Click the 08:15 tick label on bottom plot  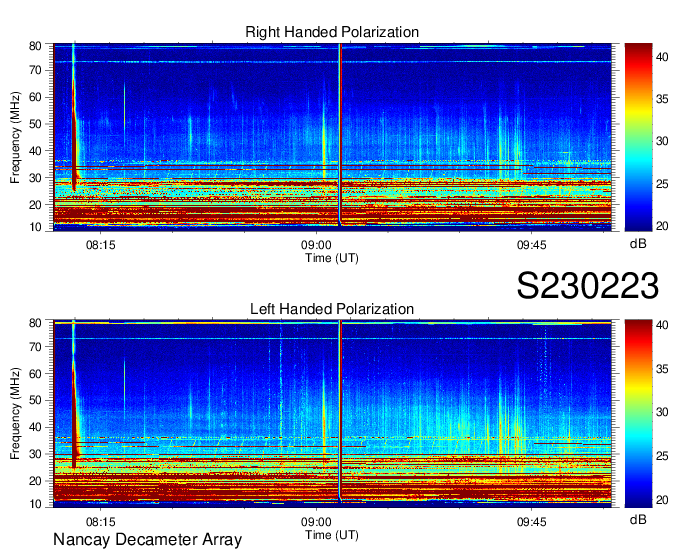pyautogui.click(x=101, y=522)
